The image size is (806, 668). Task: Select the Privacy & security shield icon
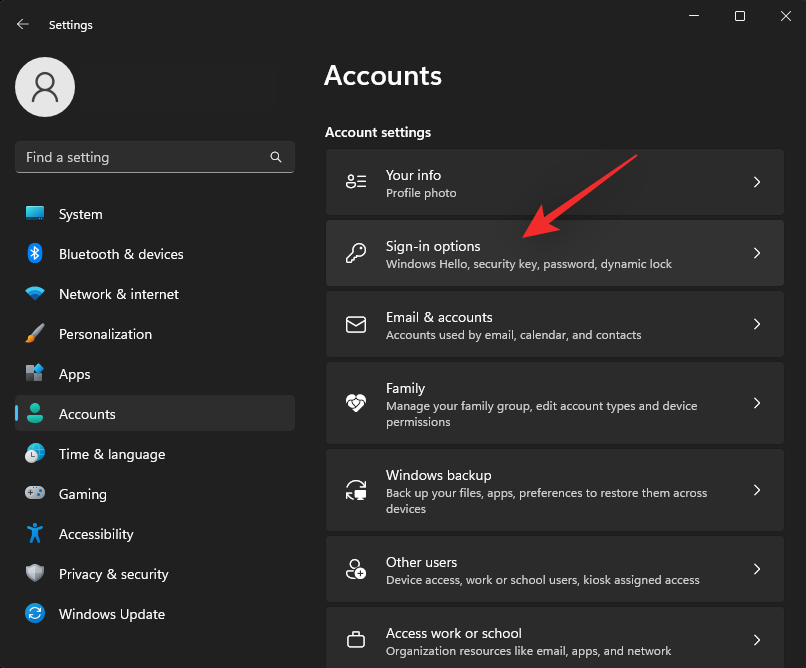click(x=35, y=574)
